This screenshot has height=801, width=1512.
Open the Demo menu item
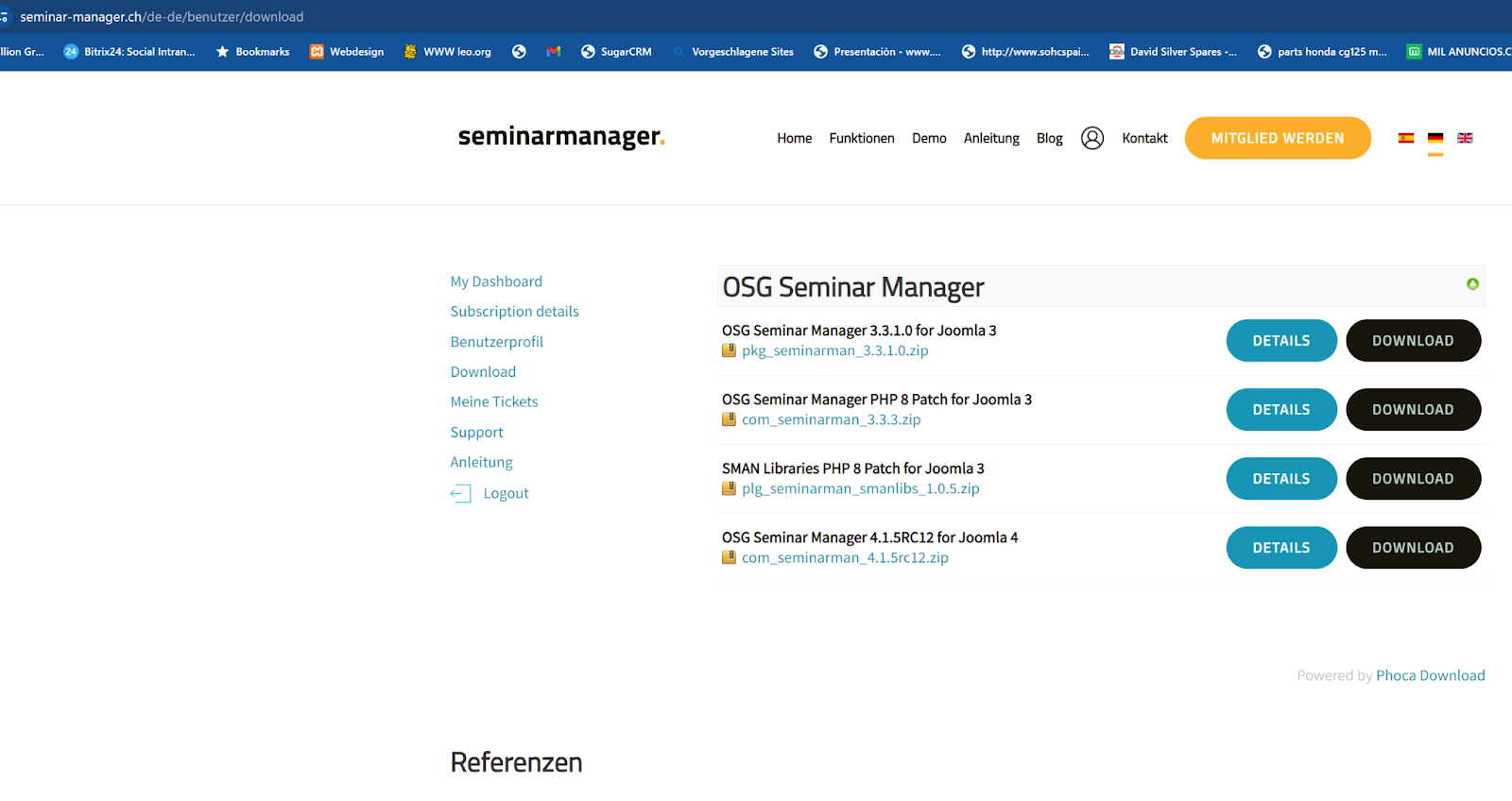click(929, 138)
